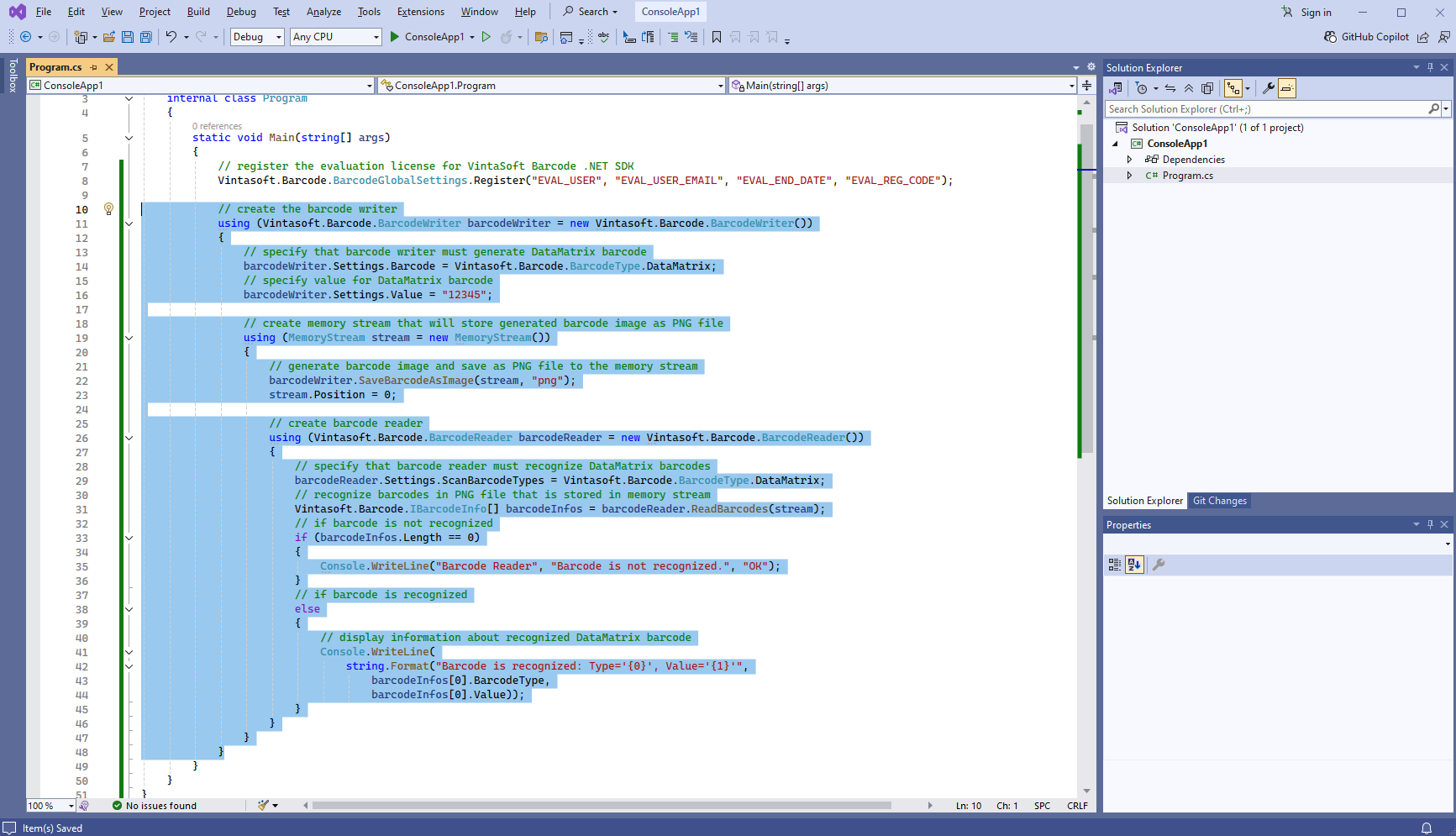Click the Save All toolbar icon
Image resolution: width=1456 pixels, height=836 pixels.
[146, 37]
